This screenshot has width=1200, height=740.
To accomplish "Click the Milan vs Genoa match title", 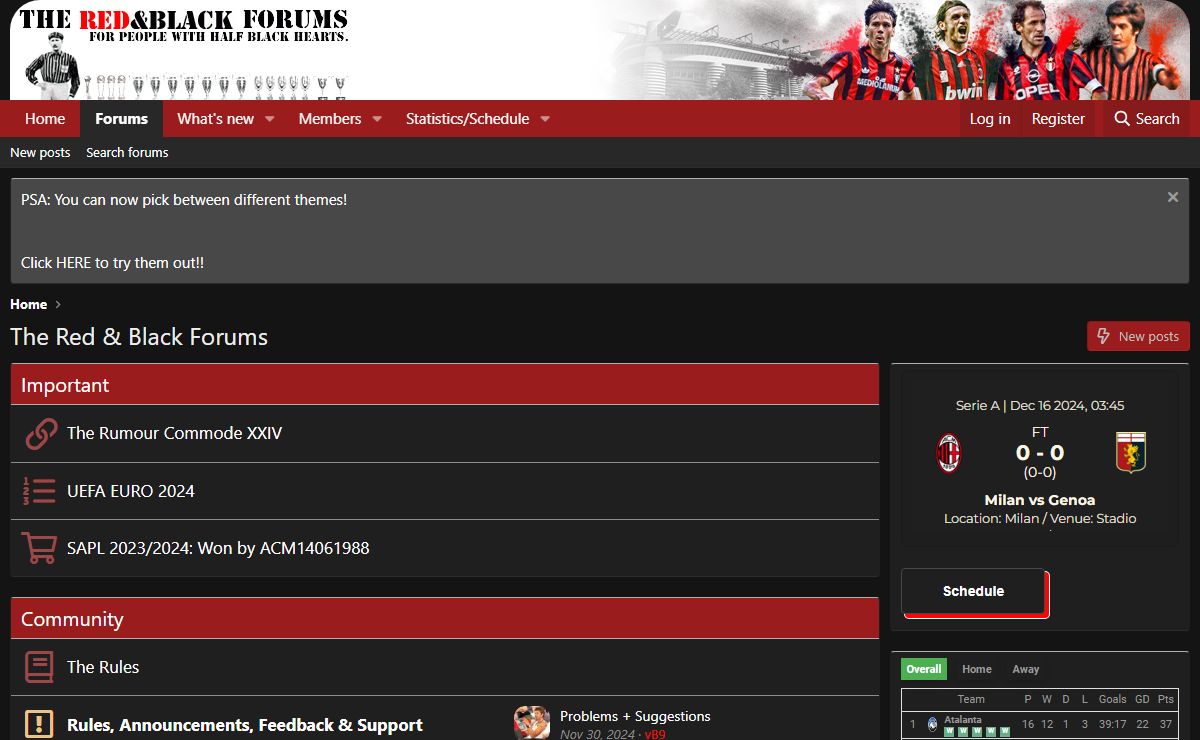I will [1040, 500].
